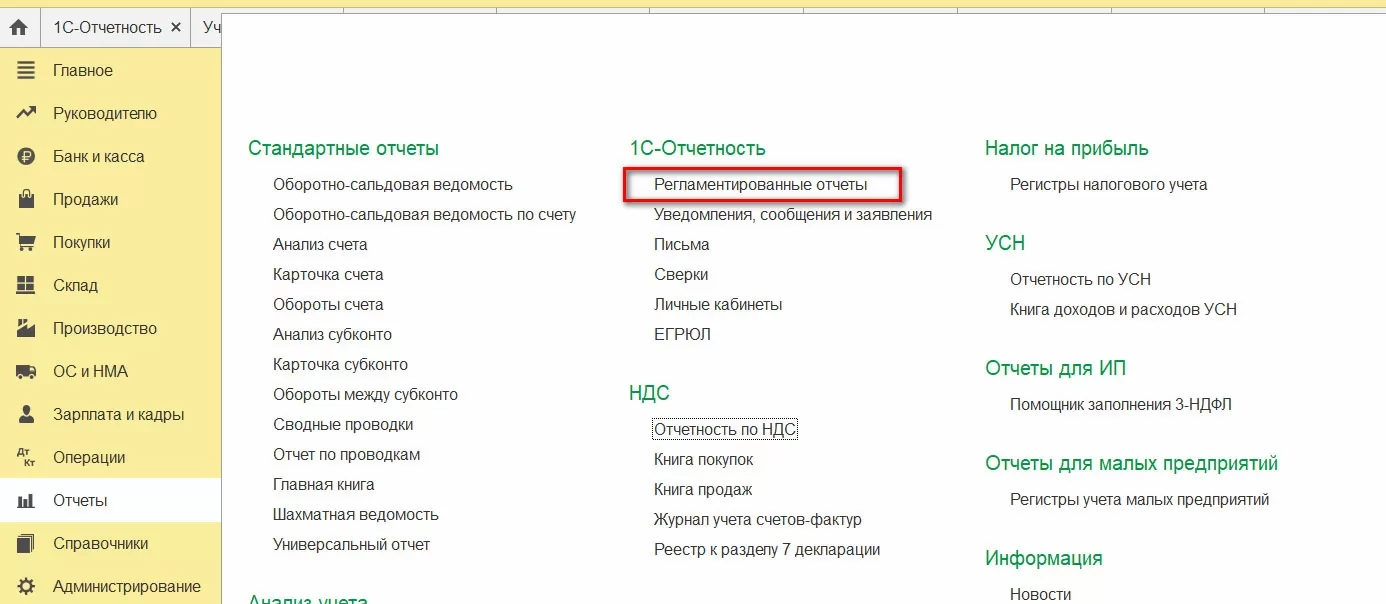The width and height of the screenshot is (1386, 604).
Task: Click the Производство factory icon
Action: click(26, 329)
